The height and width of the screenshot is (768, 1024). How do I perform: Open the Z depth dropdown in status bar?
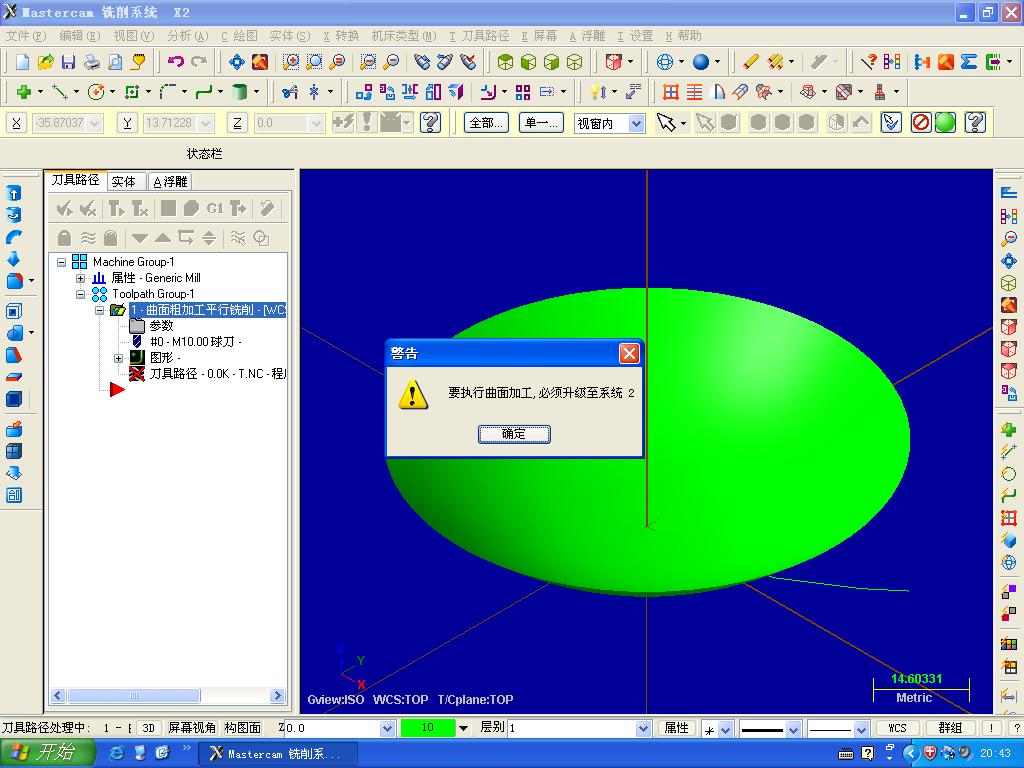[387, 728]
